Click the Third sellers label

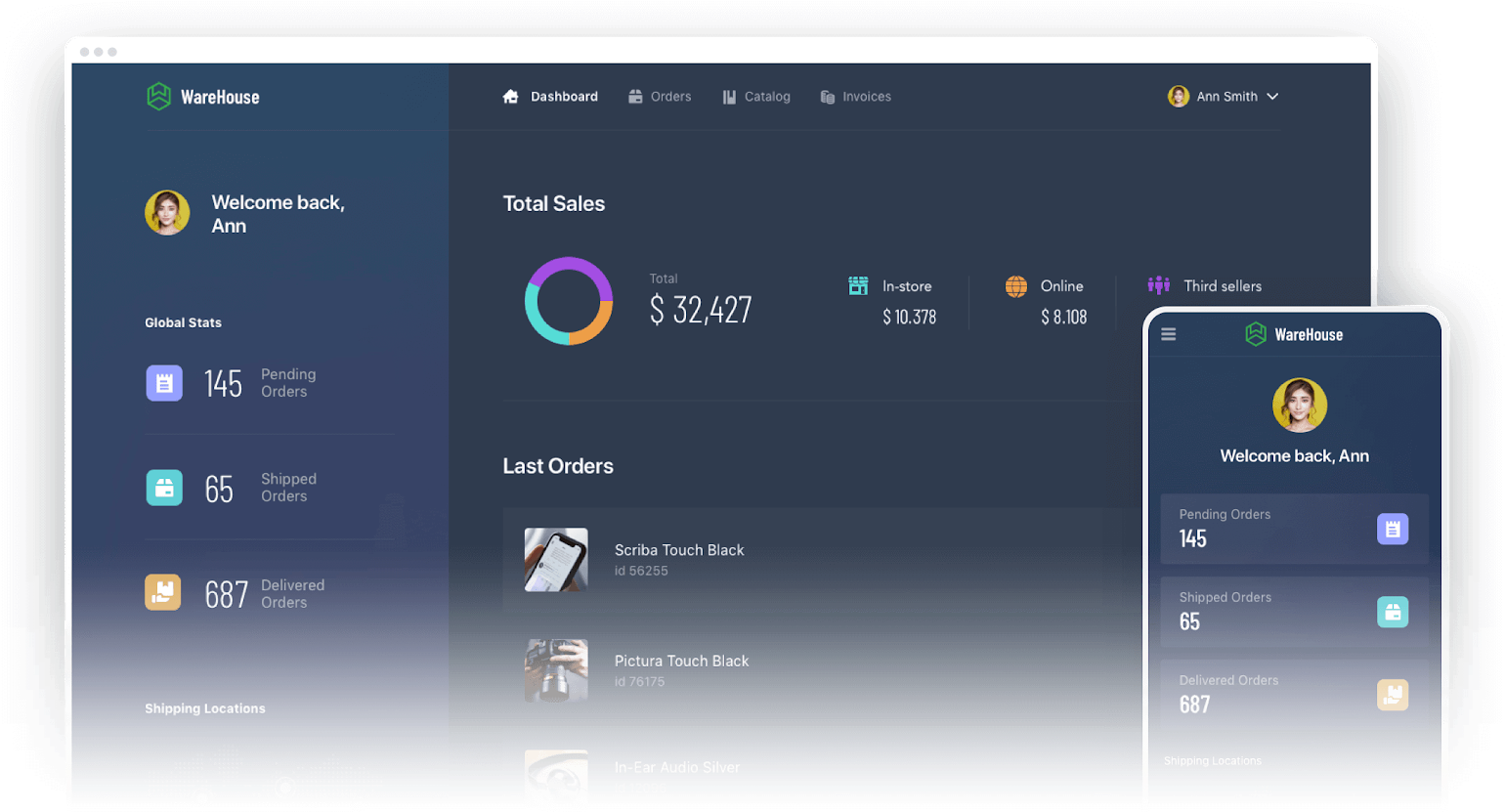(x=1223, y=286)
